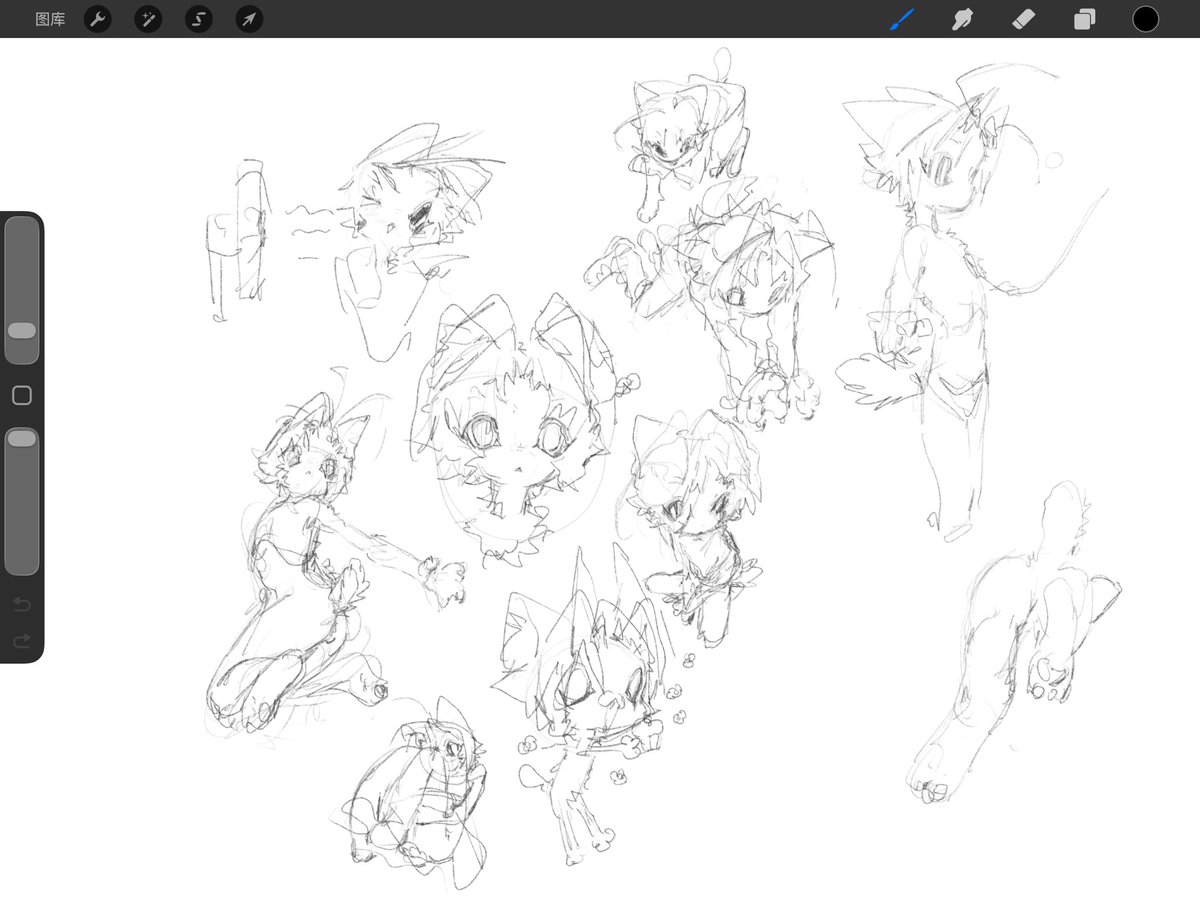Adjust the brush opacity slider
Screen dimensions: 1200x900
point(22,501)
